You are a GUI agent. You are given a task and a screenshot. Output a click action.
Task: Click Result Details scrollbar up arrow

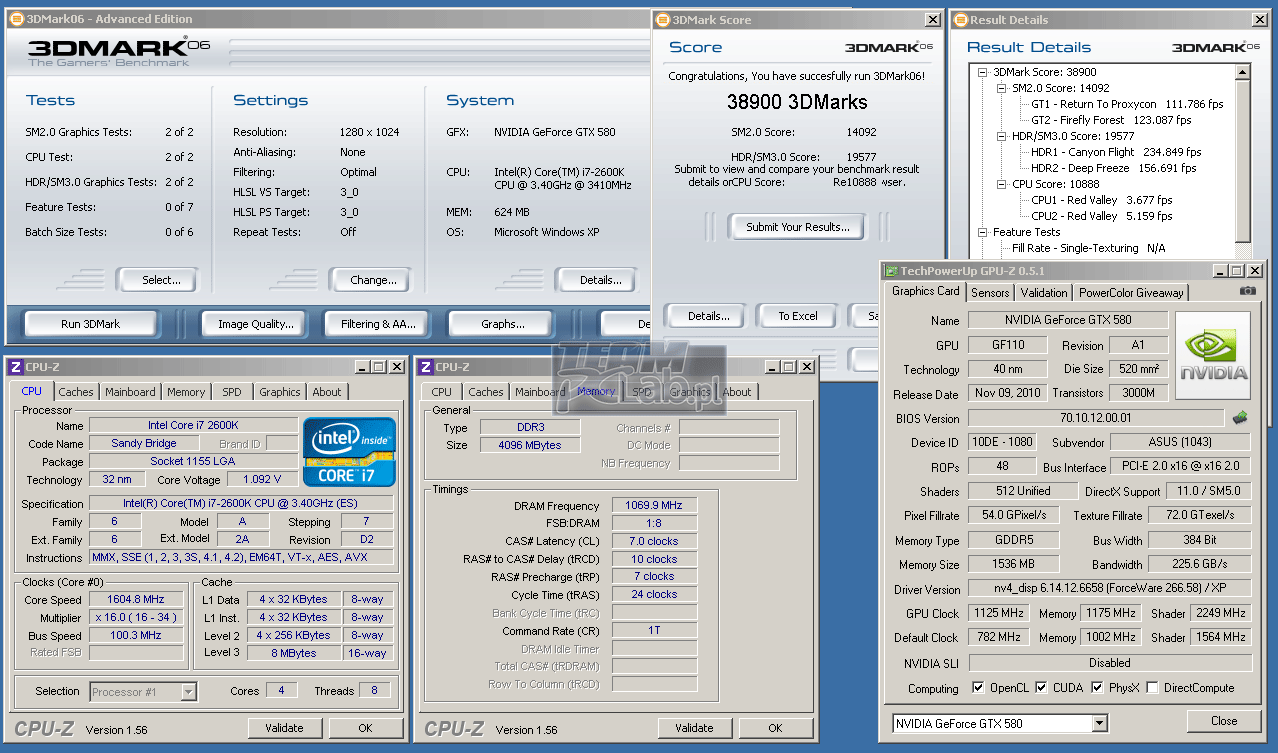point(1243,72)
